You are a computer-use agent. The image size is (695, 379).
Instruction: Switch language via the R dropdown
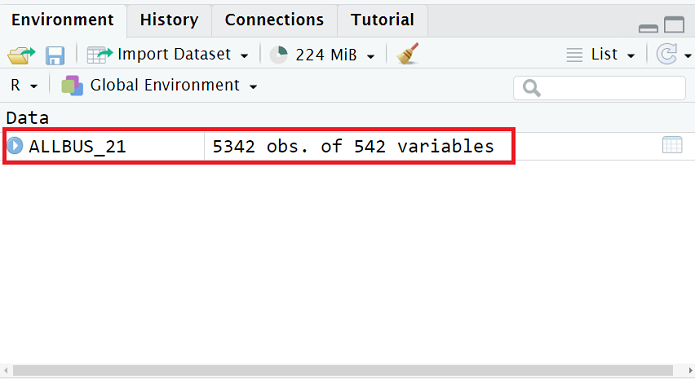24,85
